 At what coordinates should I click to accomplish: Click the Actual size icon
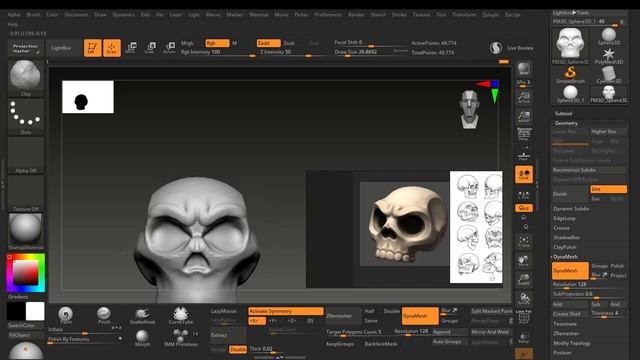tap(524, 97)
